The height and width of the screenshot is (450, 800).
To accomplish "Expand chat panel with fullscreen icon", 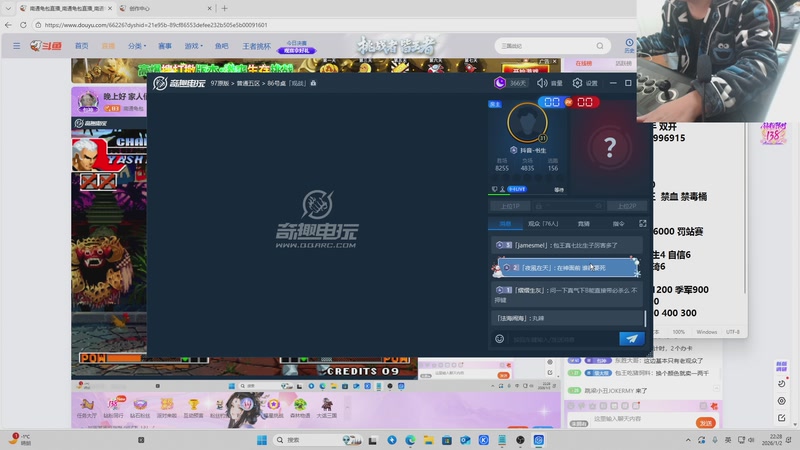I will tap(642, 223).
